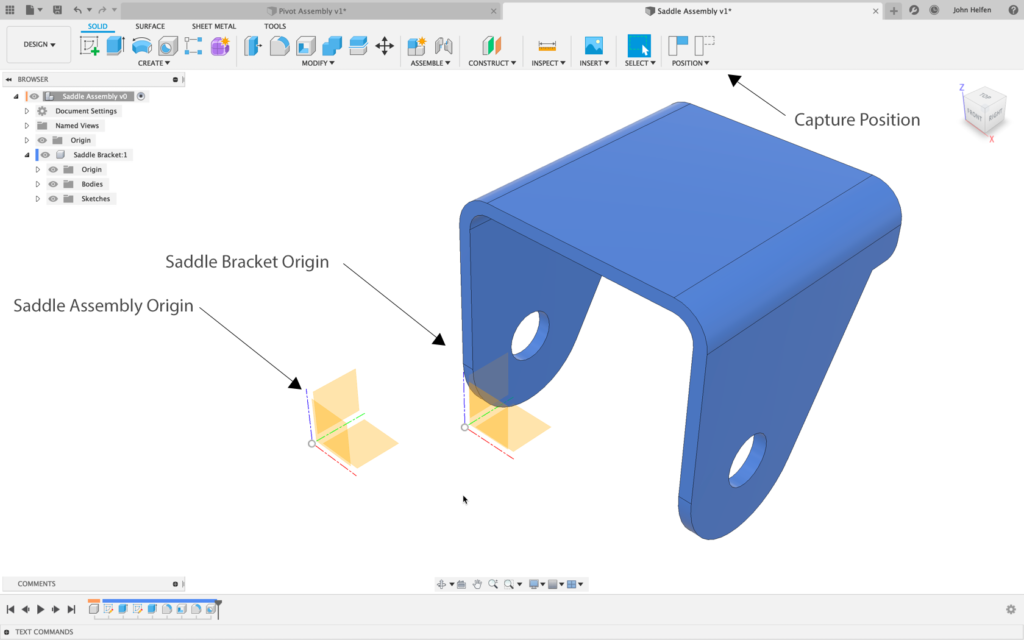Viewport: 1024px width, 640px height.
Task: Open the Data Panel grid icon
Action: click(x=10, y=10)
